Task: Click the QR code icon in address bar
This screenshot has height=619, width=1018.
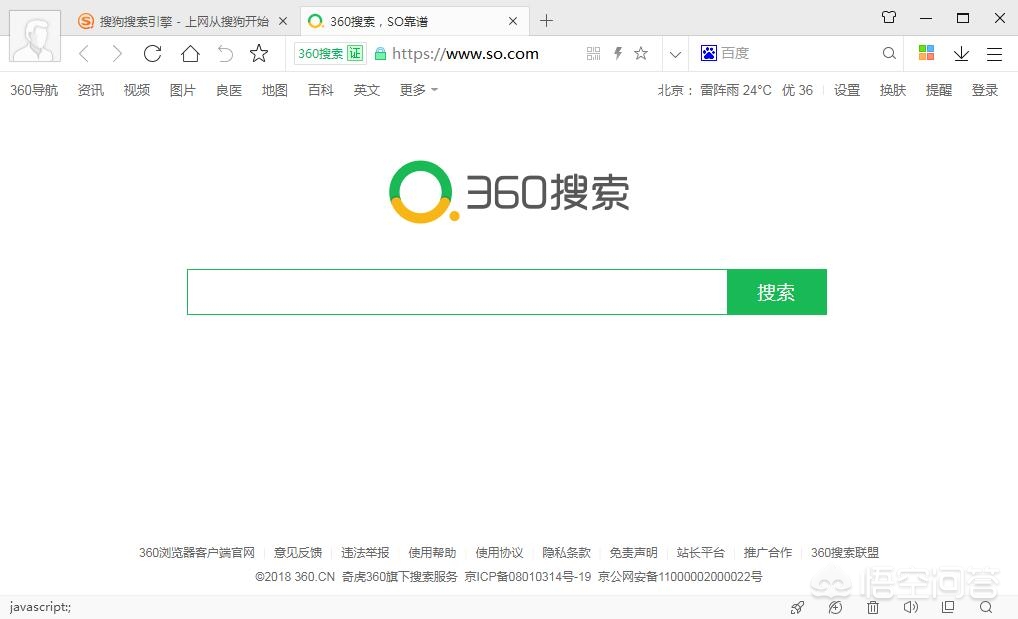Action: 593,53
